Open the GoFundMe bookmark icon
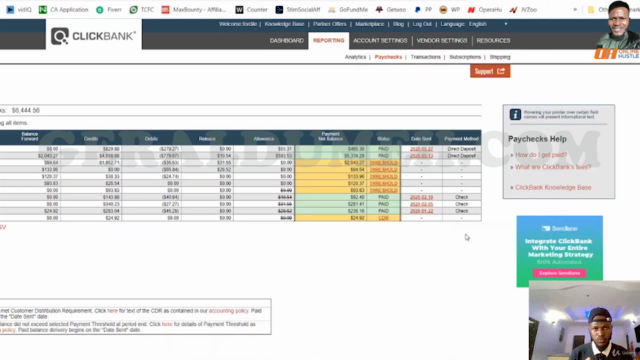640x360 pixels. click(x=332, y=9)
